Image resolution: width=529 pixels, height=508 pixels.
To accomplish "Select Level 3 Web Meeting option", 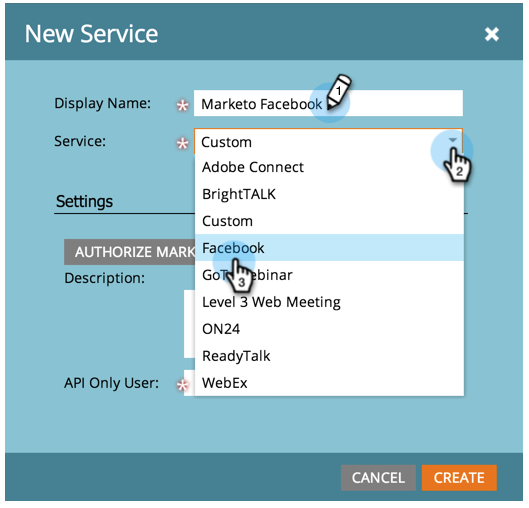I will pos(329,302).
